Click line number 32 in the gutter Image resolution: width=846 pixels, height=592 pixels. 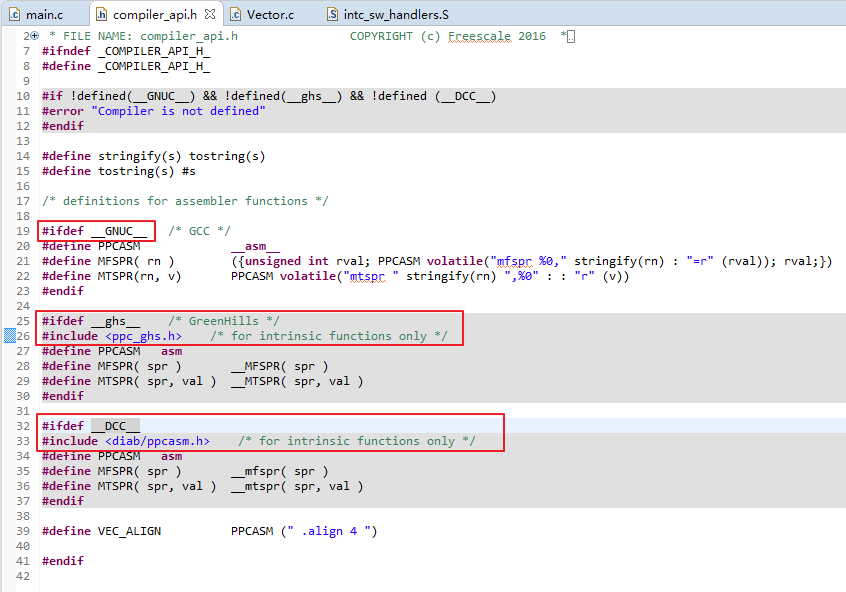tap(23, 426)
